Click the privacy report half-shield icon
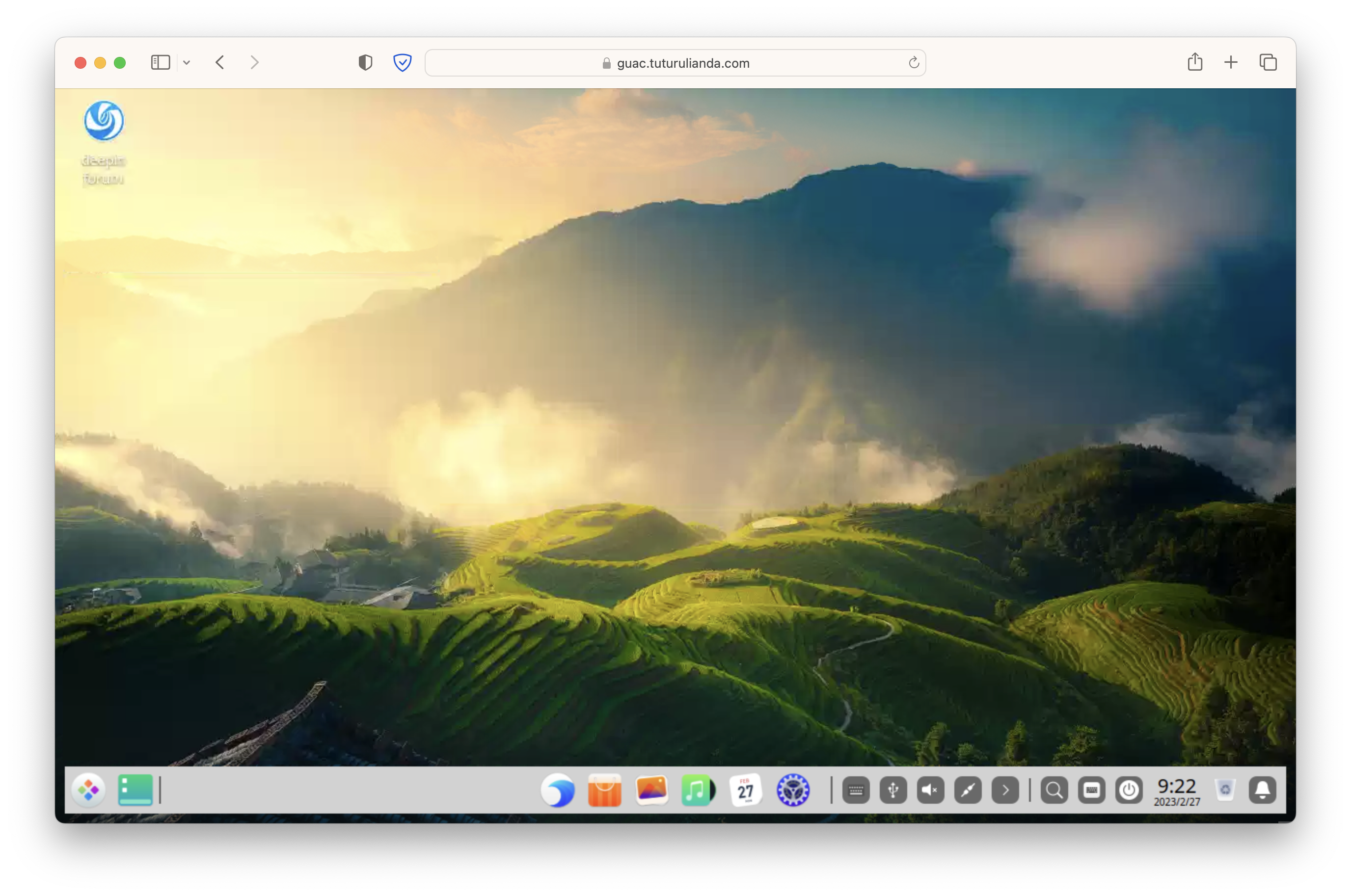This screenshot has width=1351, height=896. click(x=365, y=62)
